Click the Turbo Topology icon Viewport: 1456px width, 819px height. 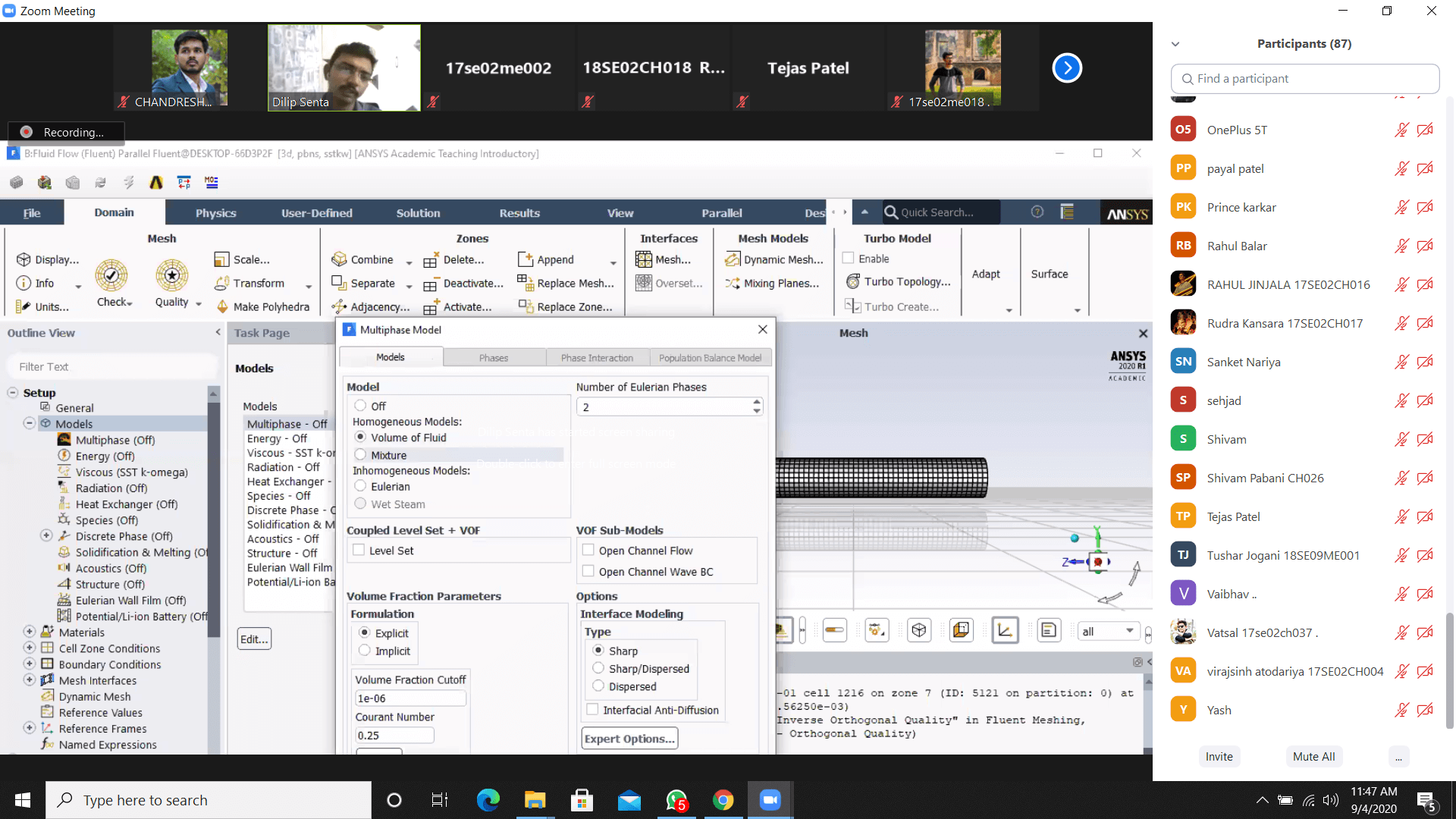(853, 281)
